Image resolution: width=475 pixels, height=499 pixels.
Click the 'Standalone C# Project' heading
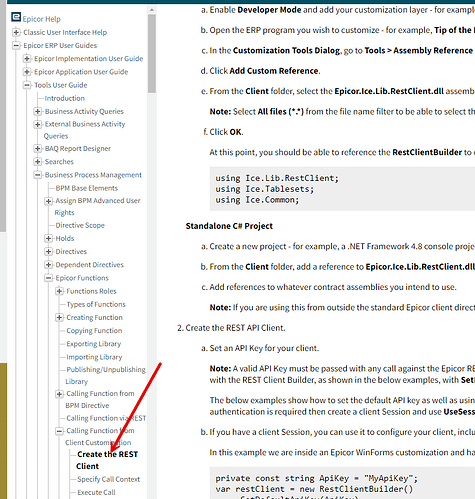pos(229,226)
